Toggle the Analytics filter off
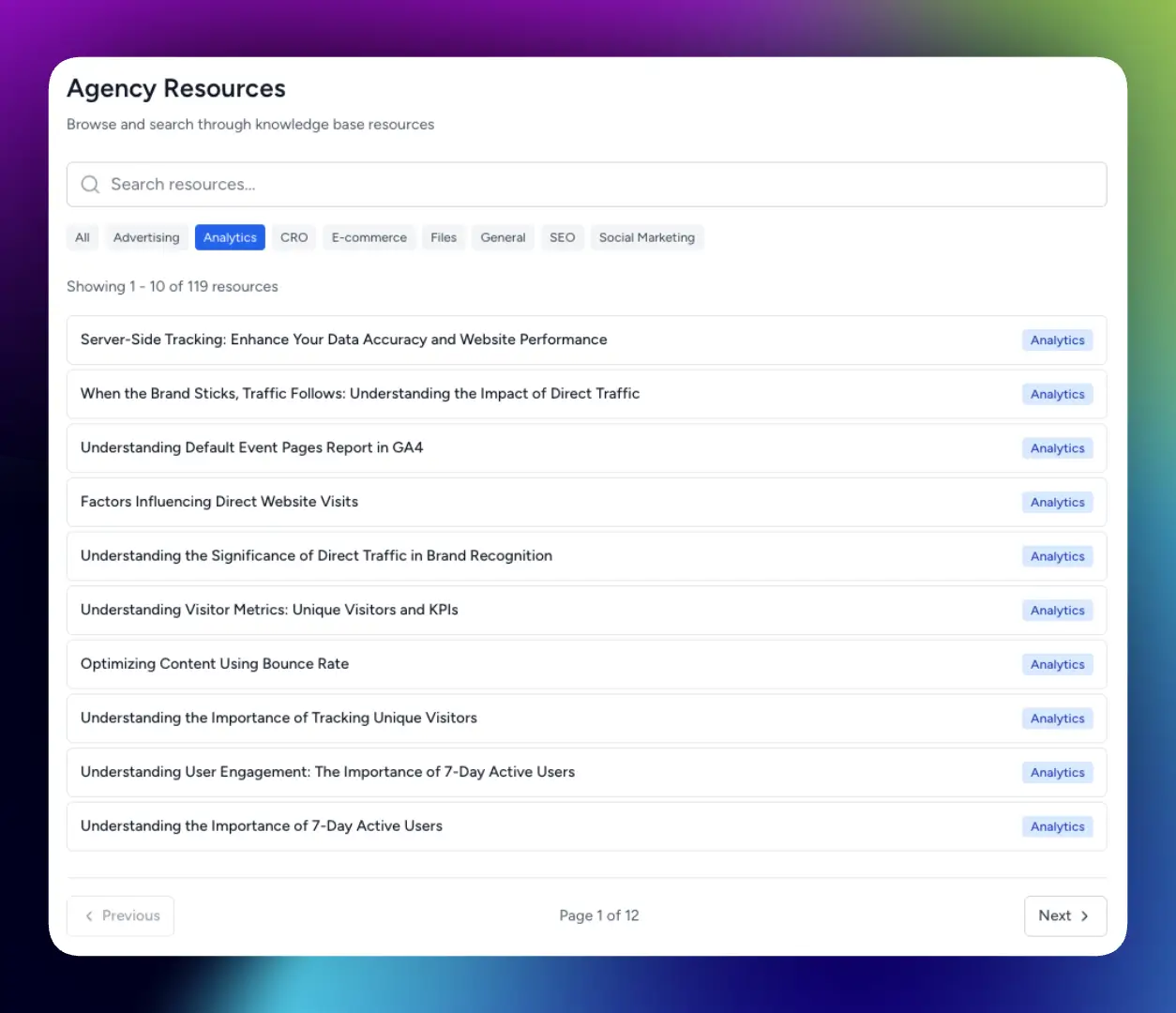 [230, 237]
